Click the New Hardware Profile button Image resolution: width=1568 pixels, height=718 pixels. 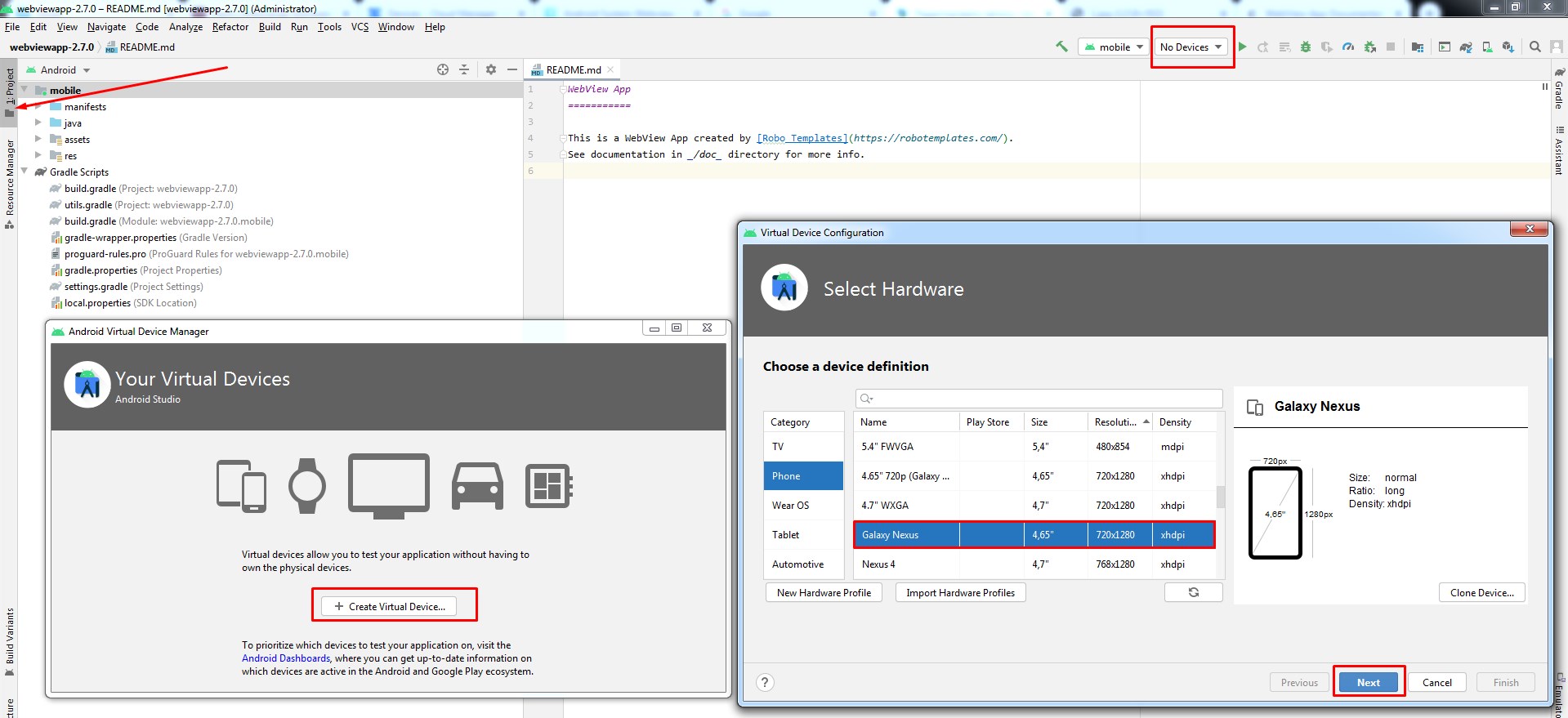[824, 592]
